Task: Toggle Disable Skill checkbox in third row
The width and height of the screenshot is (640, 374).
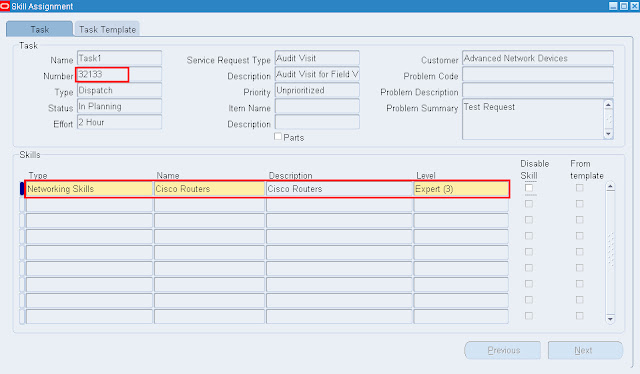Action: pyautogui.click(x=529, y=220)
